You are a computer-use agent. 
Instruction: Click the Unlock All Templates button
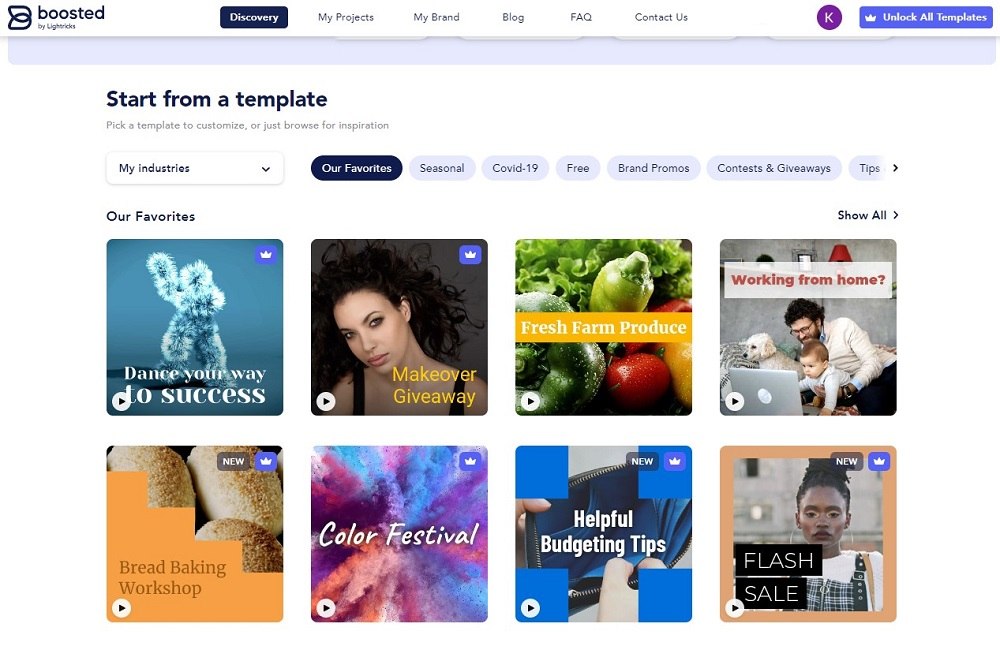[x=925, y=17]
